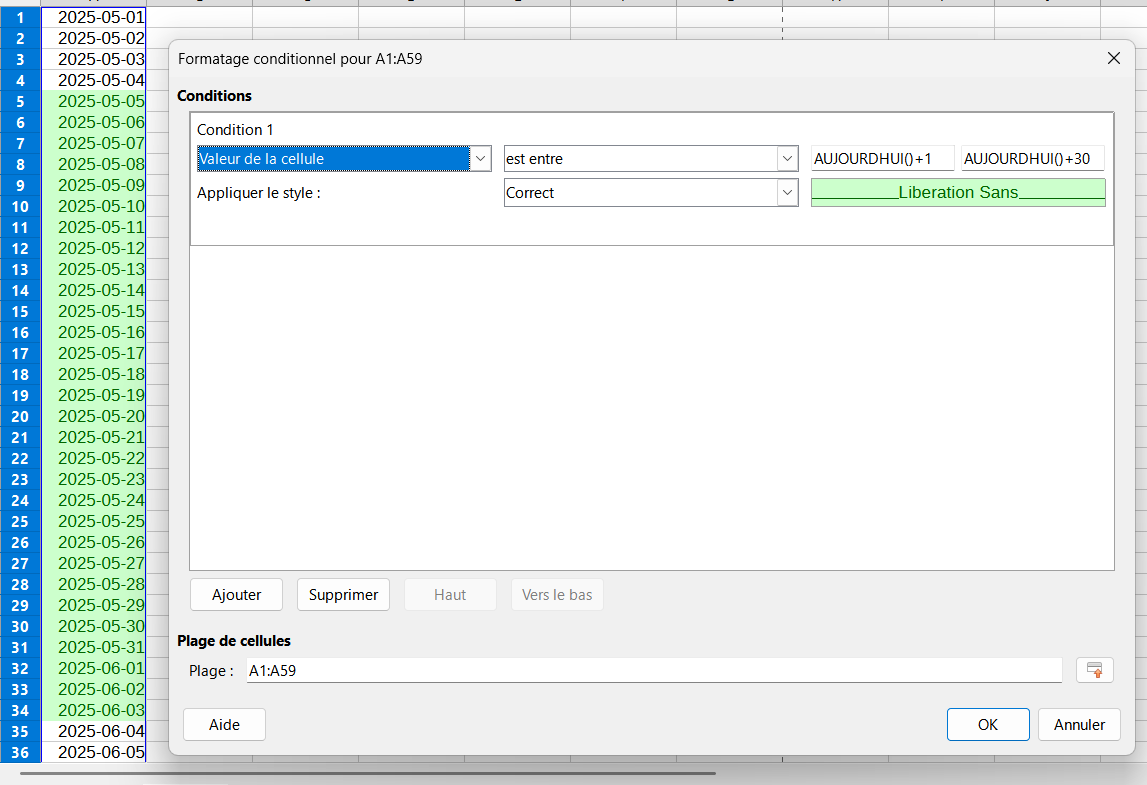Screen dimensions: 1147x785
Task: Select row header 28
Action: click(x=20, y=585)
